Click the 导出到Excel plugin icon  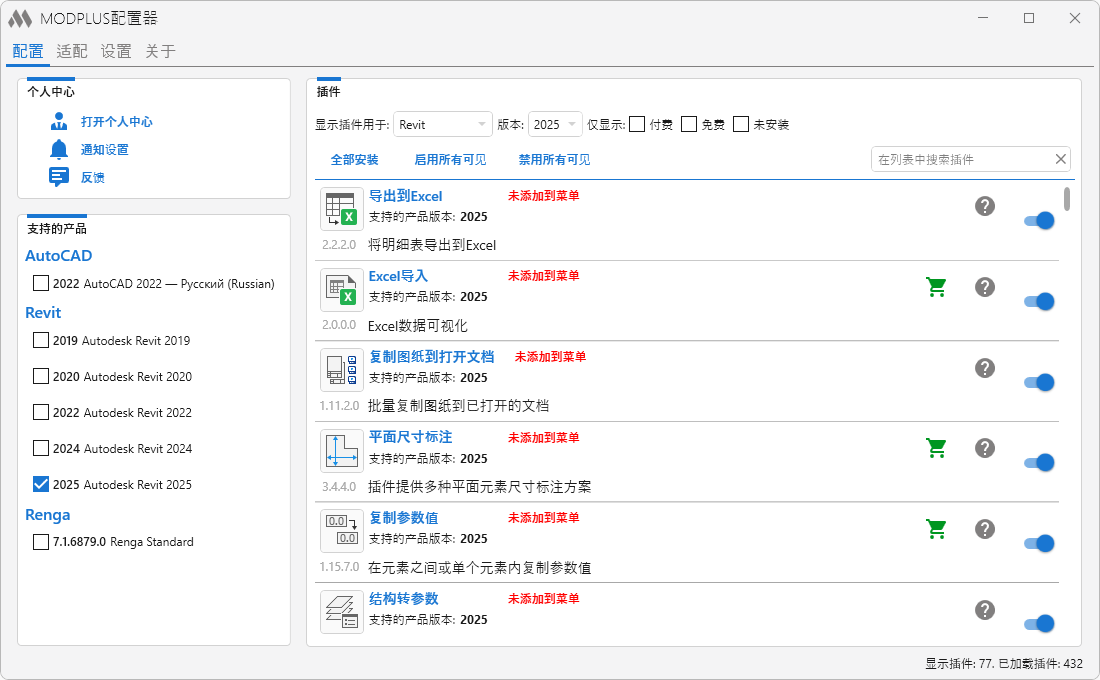342,209
